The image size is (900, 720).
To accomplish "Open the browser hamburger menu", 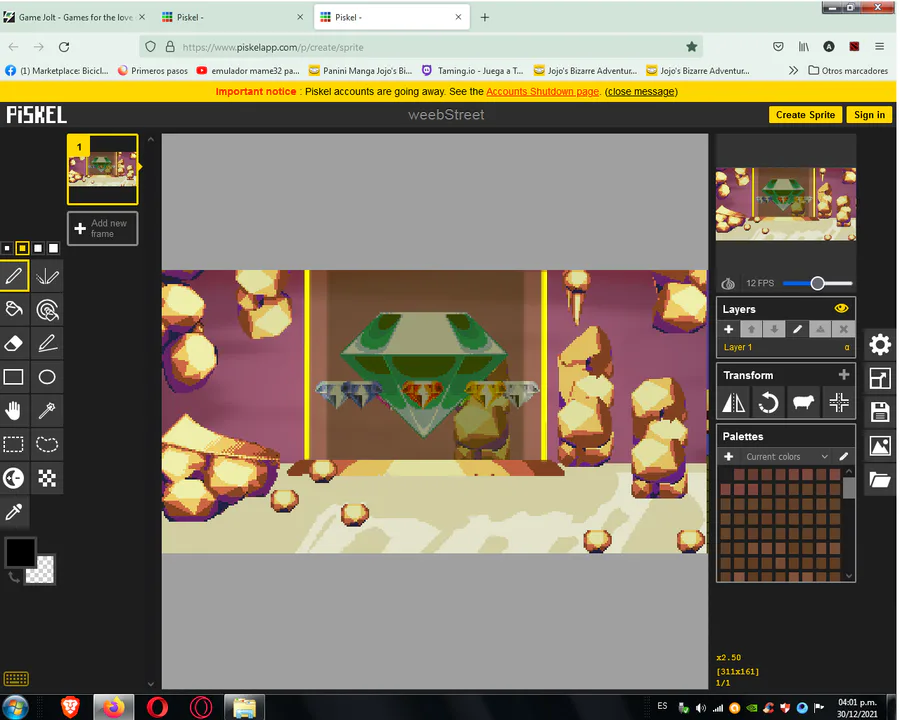I will (879, 47).
